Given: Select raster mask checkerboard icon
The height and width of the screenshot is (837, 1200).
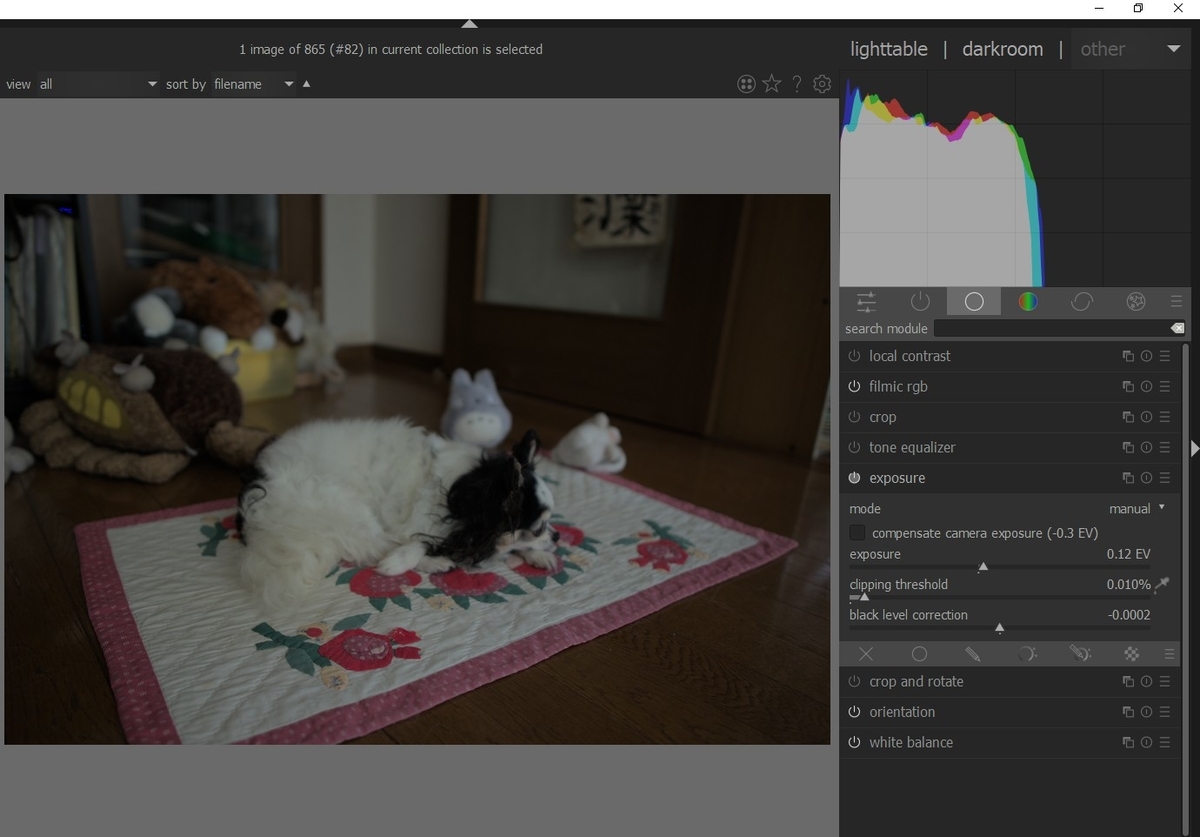Looking at the screenshot, I should (1132, 654).
